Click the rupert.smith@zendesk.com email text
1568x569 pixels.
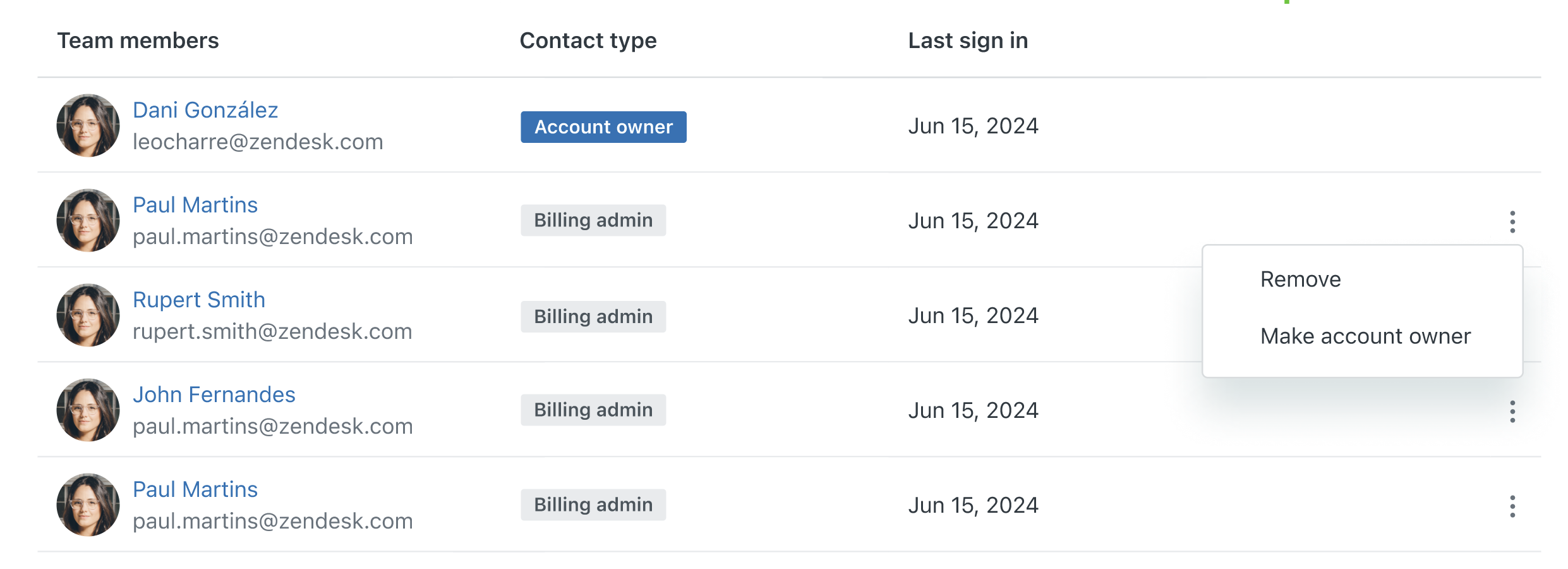272,331
